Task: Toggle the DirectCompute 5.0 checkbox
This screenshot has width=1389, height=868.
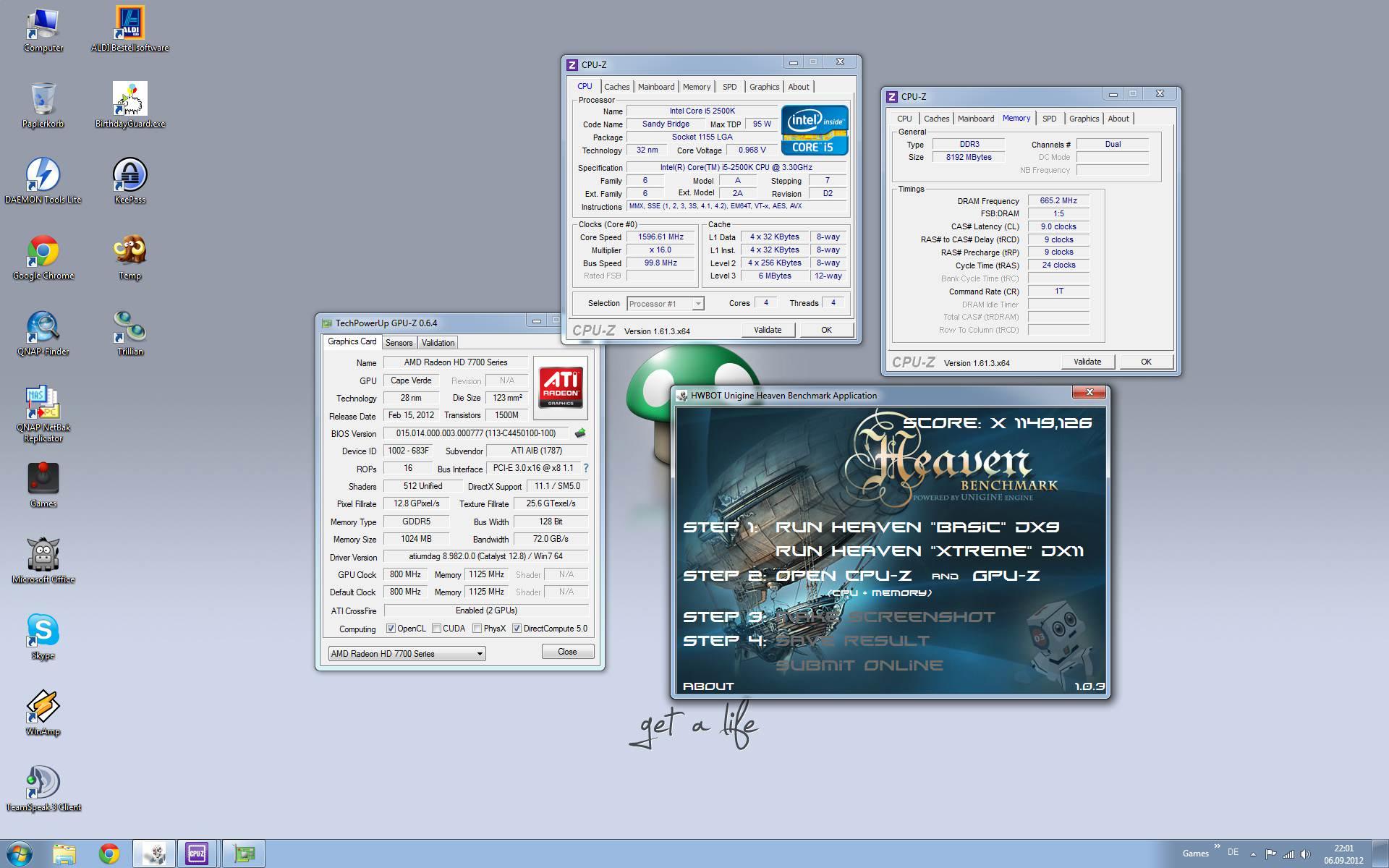Action: point(517,629)
